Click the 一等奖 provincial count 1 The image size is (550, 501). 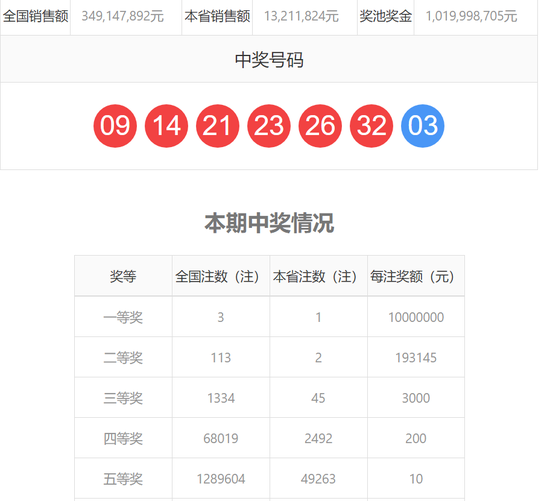318,318
